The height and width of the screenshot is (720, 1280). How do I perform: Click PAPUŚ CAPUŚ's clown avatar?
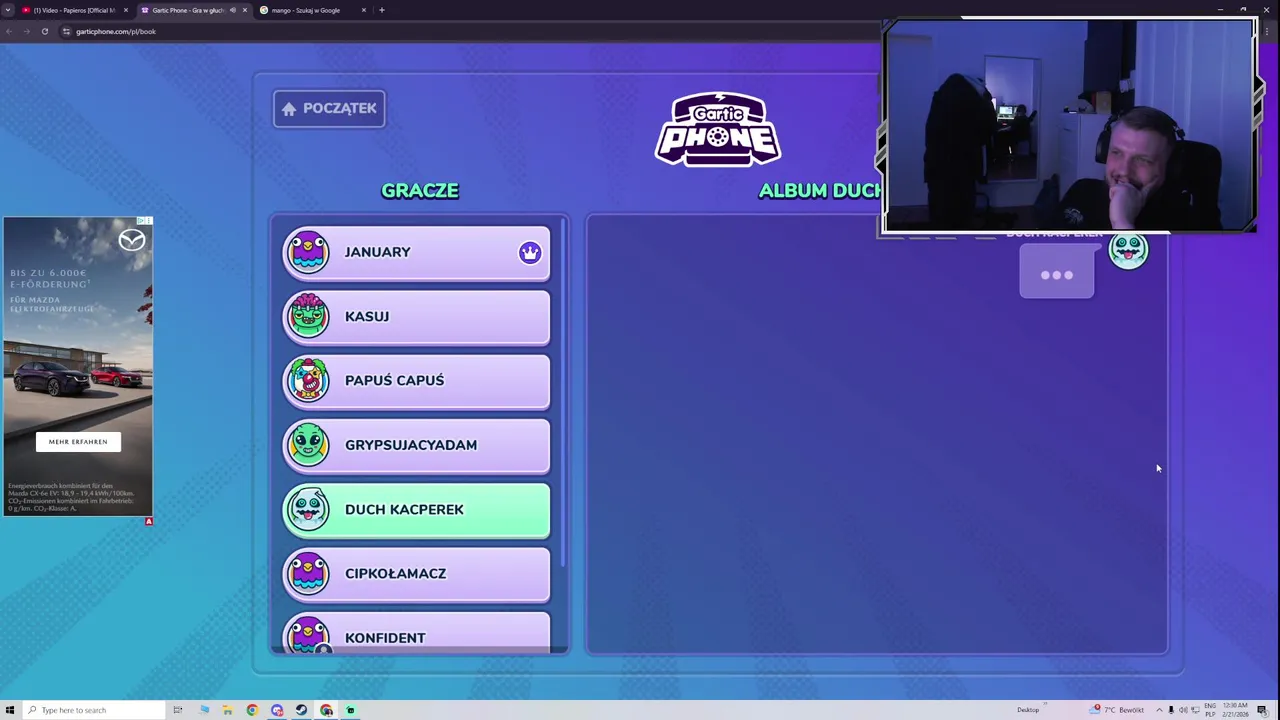click(x=308, y=380)
